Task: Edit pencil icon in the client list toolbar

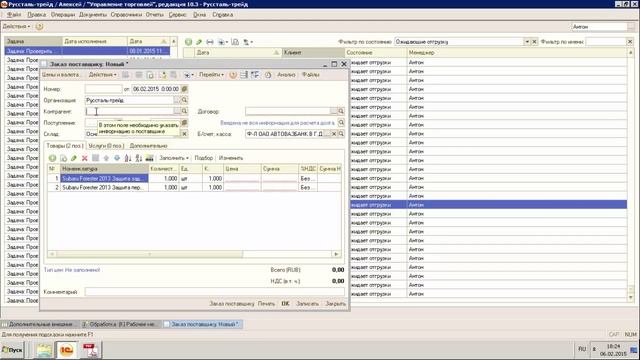Action: point(199,42)
